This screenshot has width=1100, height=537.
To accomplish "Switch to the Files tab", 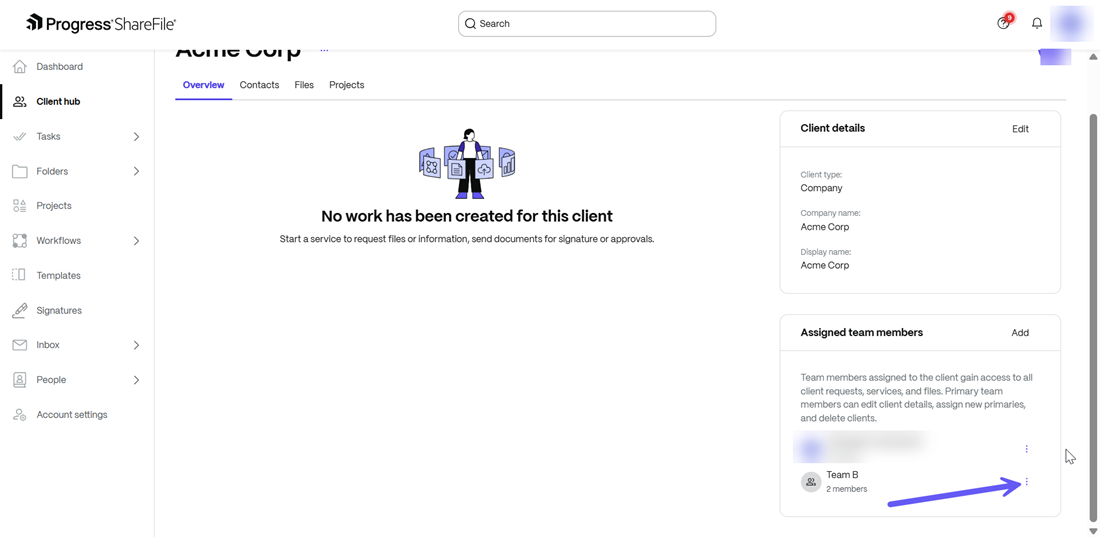I will (304, 85).
